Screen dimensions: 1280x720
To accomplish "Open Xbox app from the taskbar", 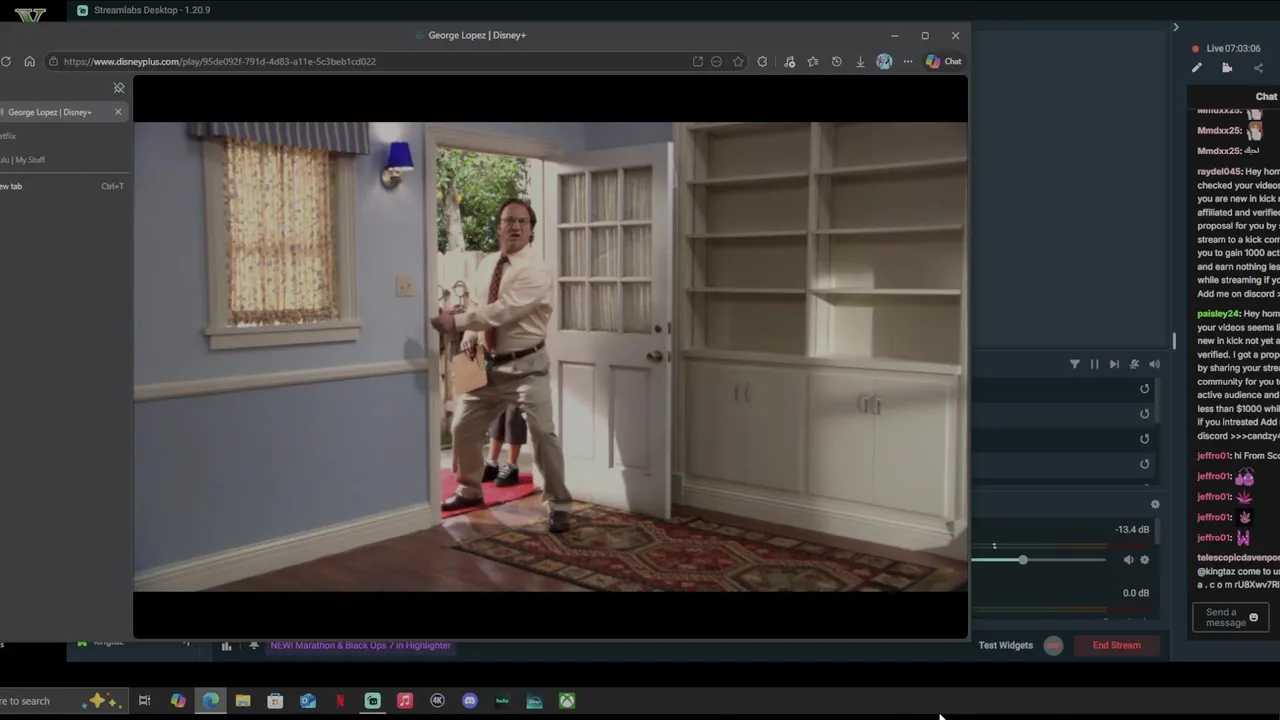I will [567, 701].
